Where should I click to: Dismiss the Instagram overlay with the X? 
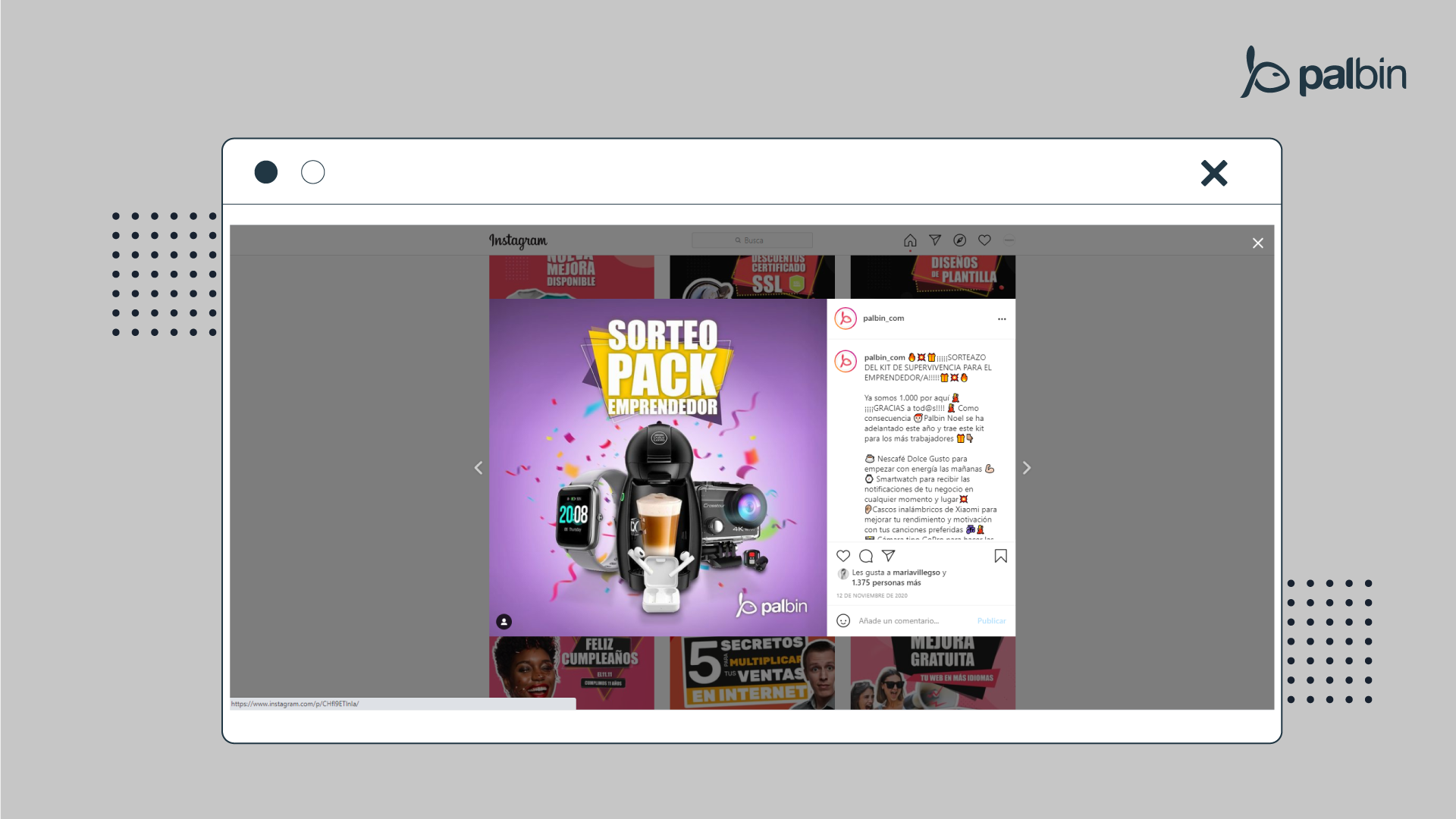click(1258, 243)
